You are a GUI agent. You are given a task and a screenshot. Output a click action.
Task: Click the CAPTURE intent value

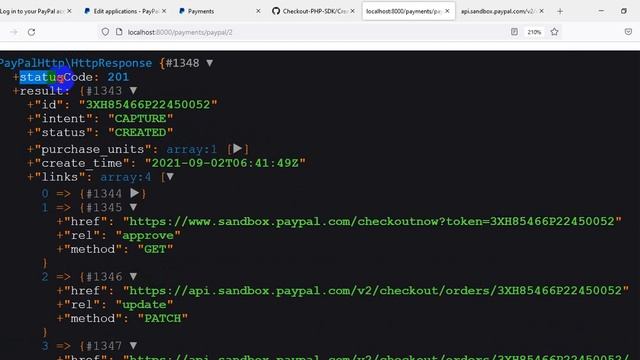[140, 119]
